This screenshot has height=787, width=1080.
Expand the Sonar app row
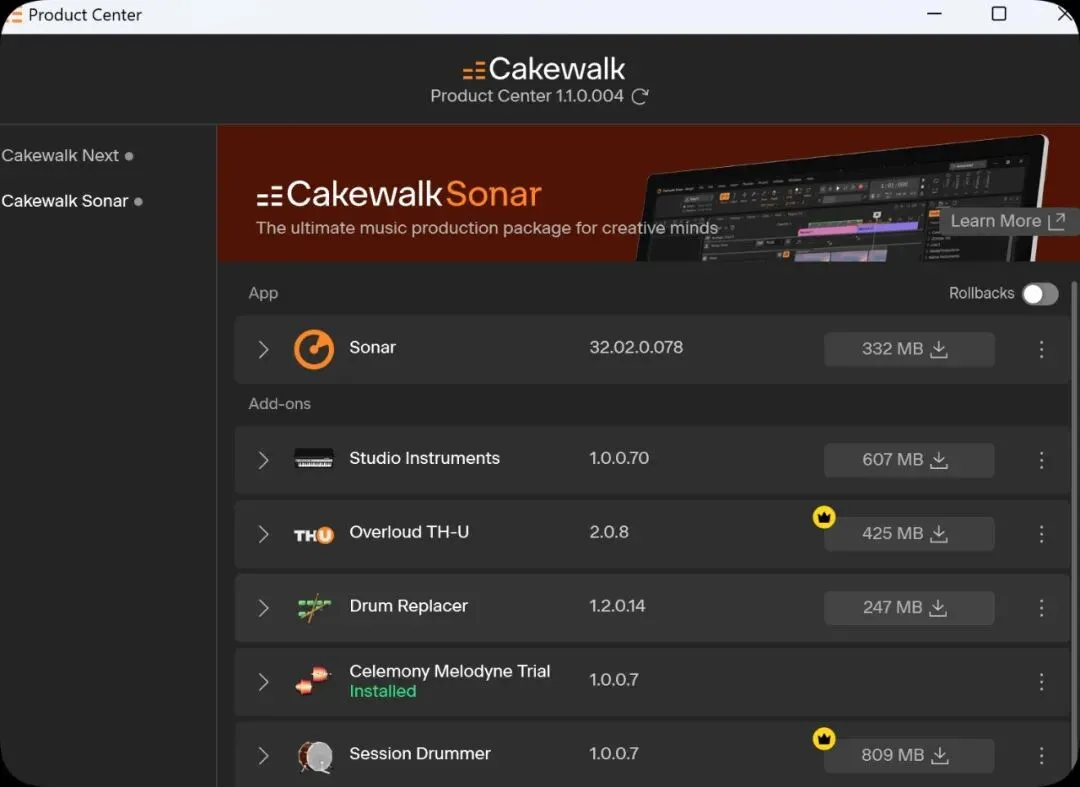[263, 349]
